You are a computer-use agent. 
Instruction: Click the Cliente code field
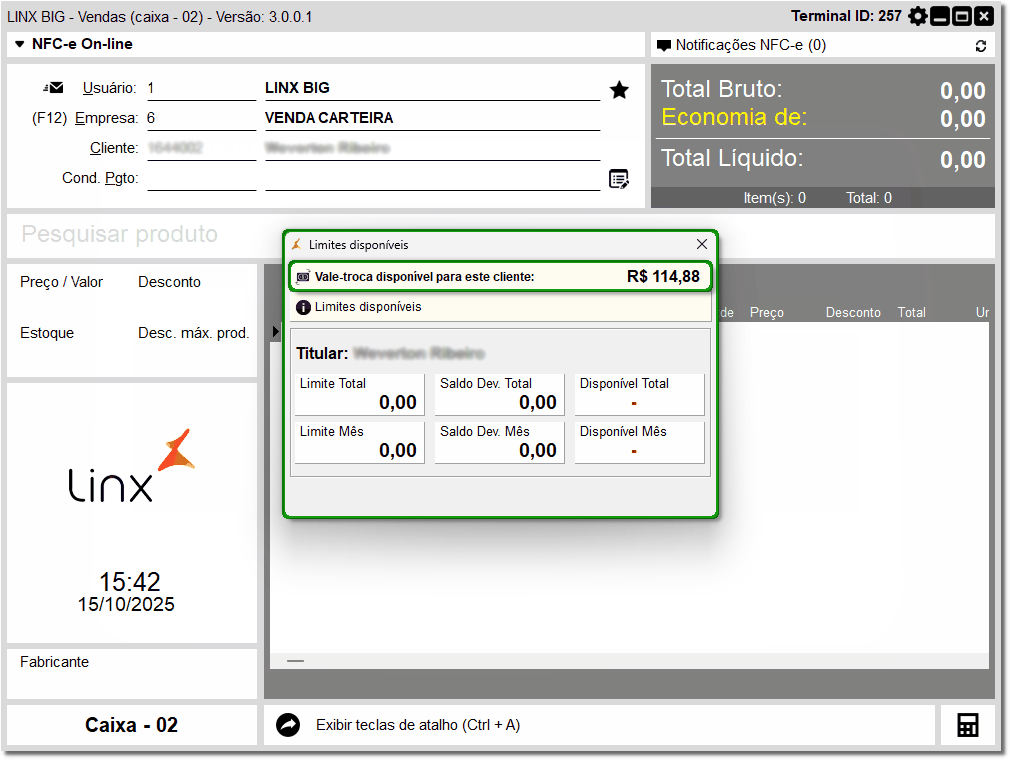201,148
